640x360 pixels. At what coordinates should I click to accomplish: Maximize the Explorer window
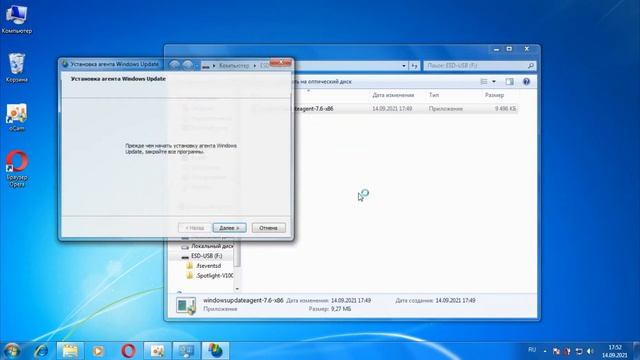click(509, 49)
